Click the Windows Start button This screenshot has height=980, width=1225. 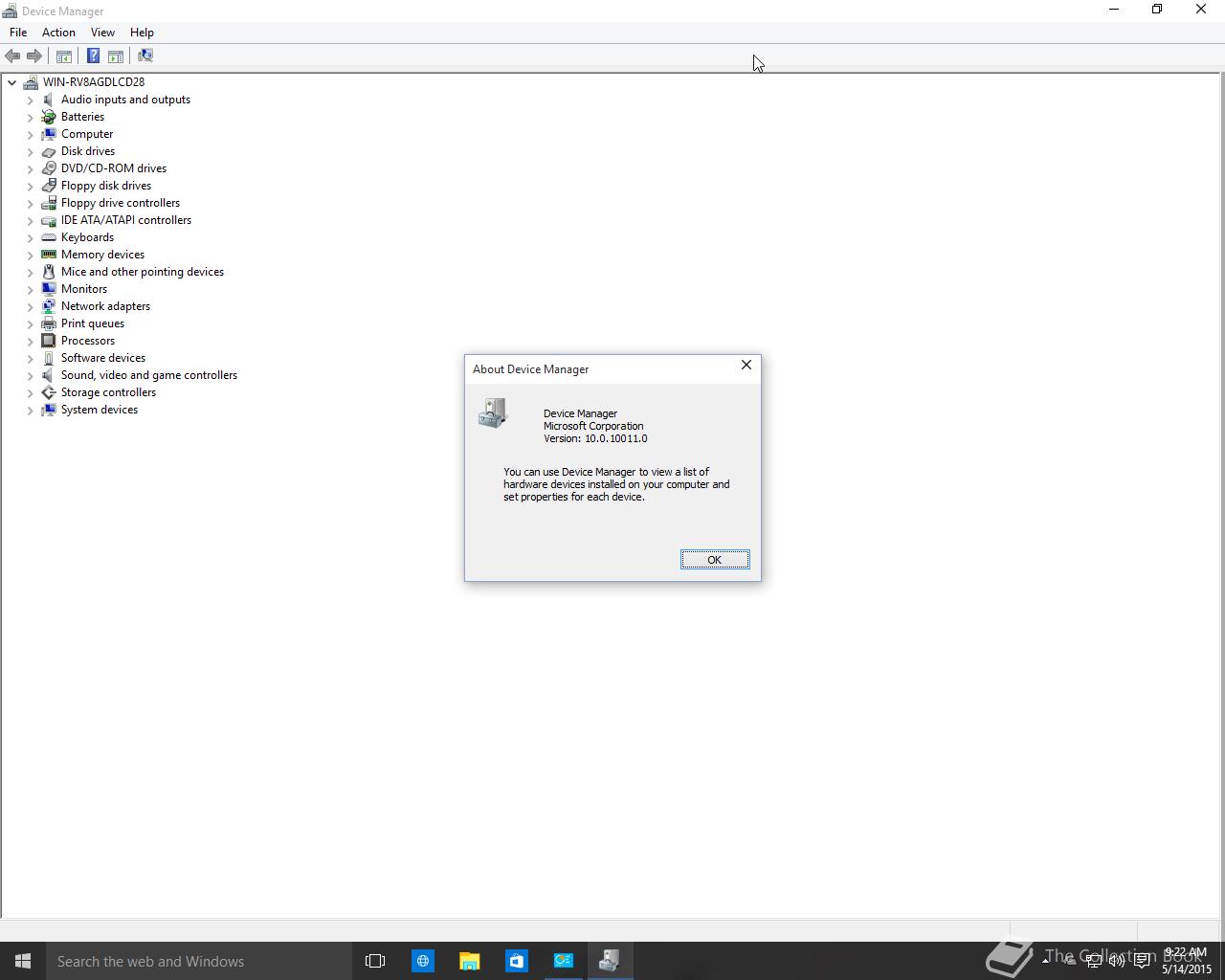[23, 961]
